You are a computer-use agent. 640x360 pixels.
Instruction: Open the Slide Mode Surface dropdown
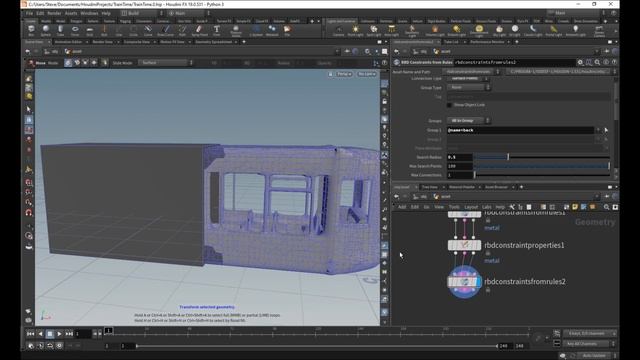[x=165, y=63]
